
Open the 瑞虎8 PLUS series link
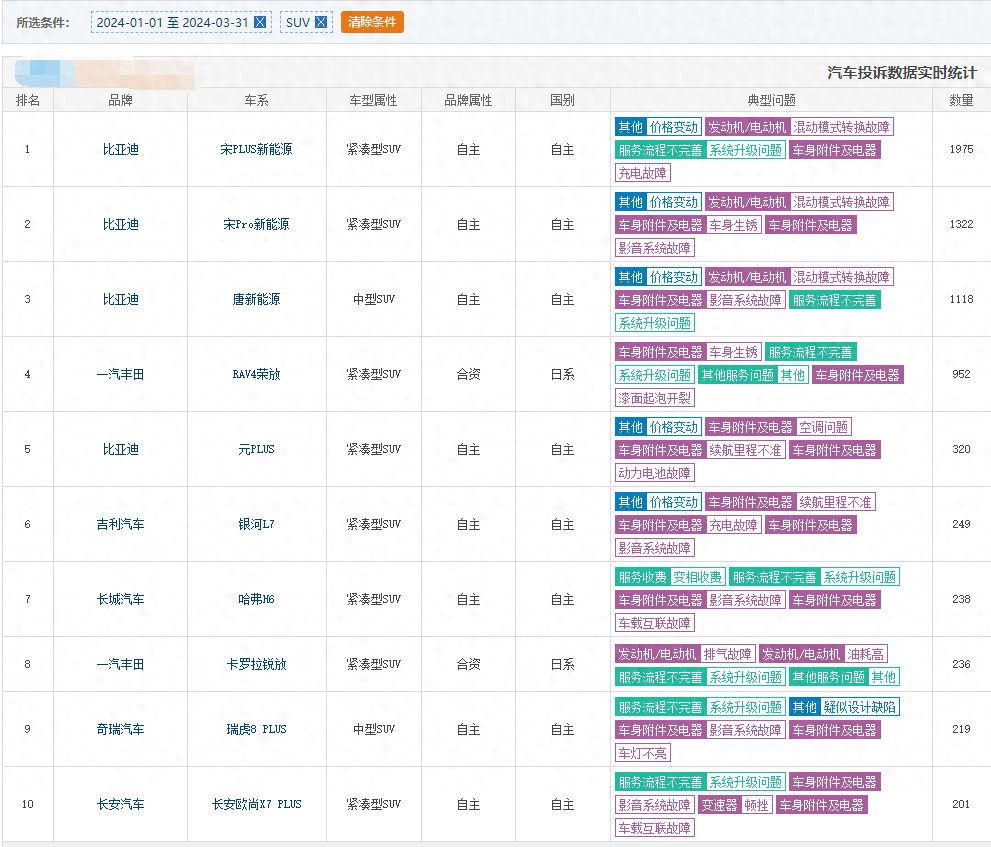pyautogui.click(x=256, y=729)
